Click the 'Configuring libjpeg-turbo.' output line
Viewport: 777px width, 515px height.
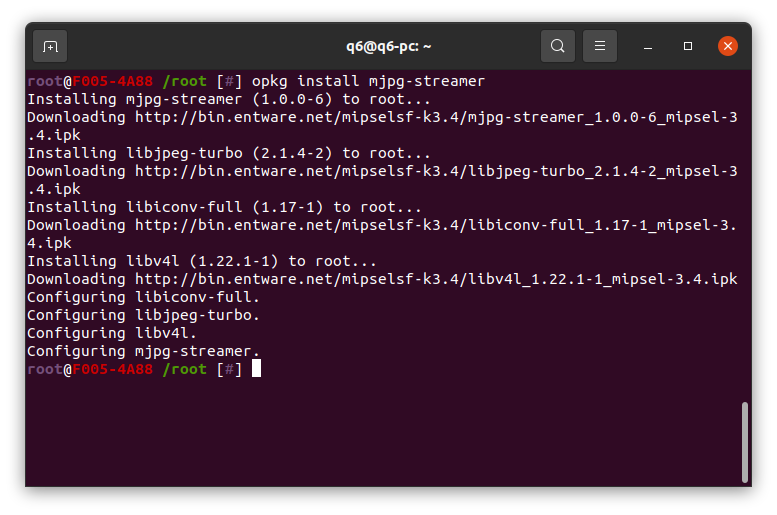pyautogui.click(x=143, y=315)
